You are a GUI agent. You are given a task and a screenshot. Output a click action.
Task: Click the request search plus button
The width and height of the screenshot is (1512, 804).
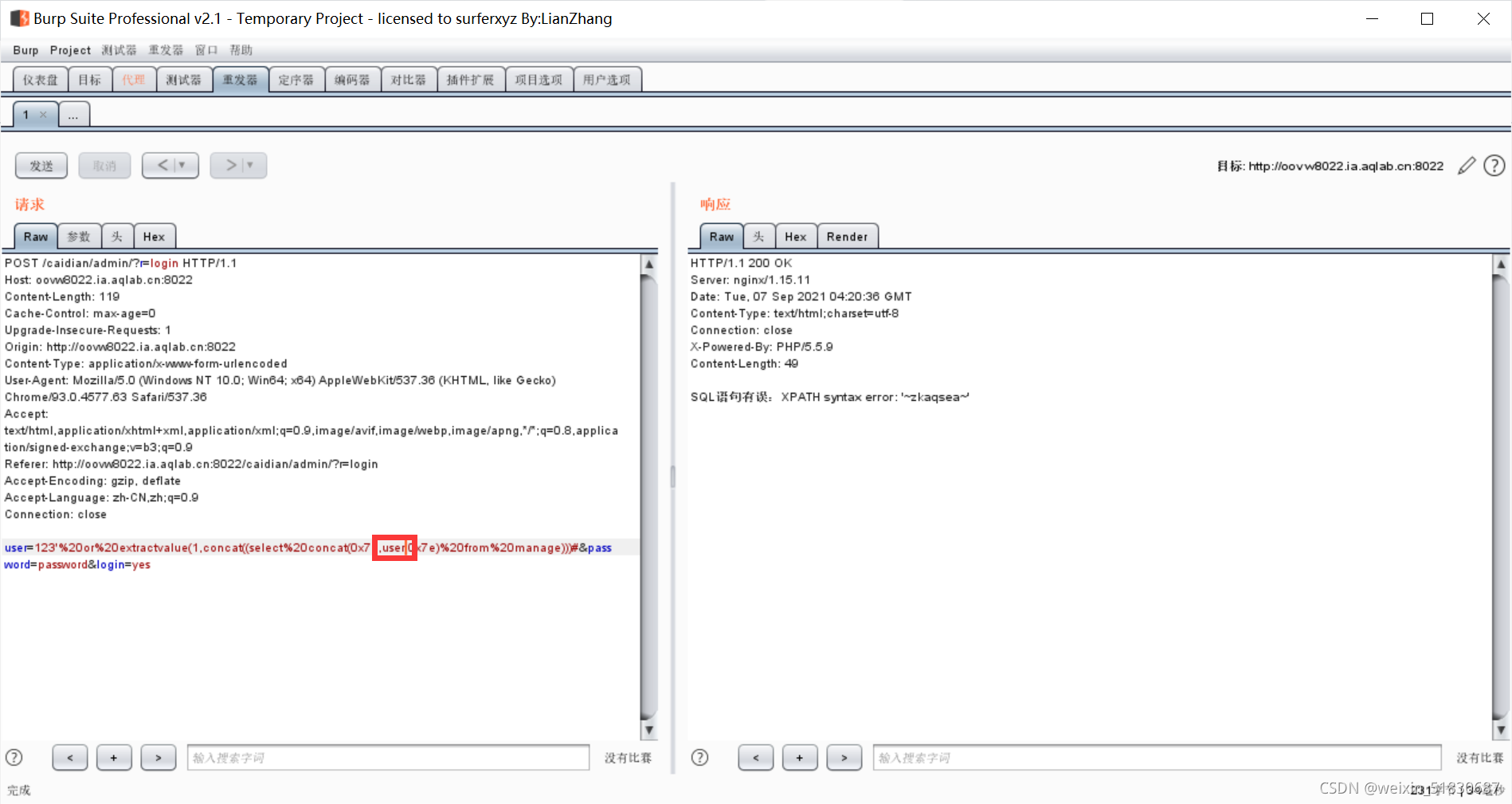click(114, 758)
